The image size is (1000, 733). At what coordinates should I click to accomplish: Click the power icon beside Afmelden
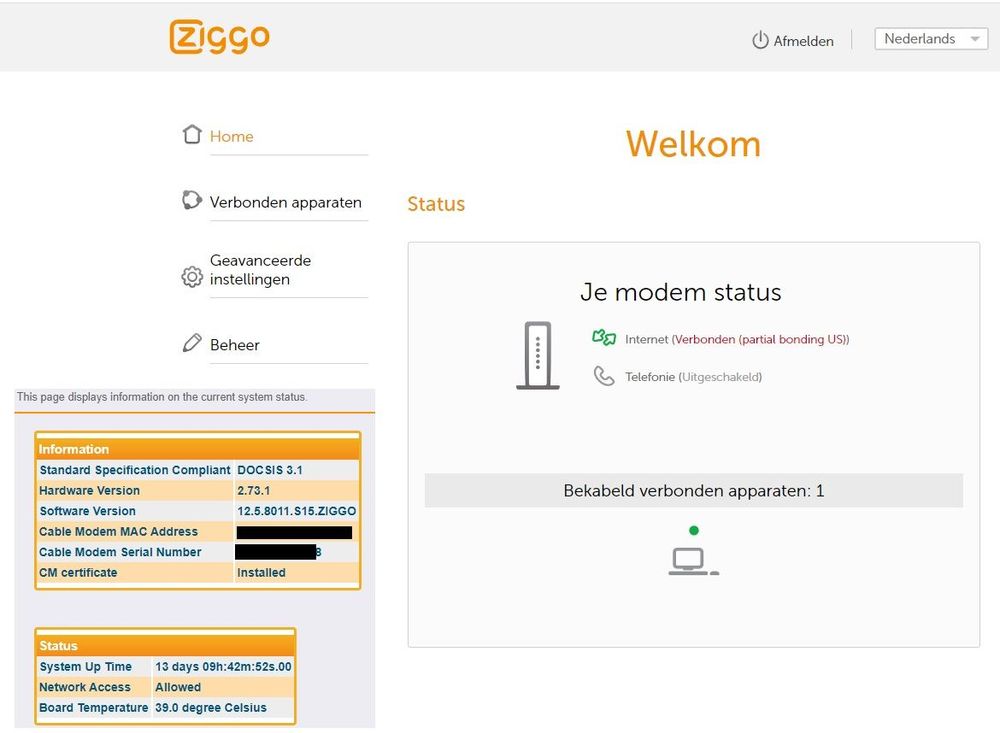(x=758, y=39)
